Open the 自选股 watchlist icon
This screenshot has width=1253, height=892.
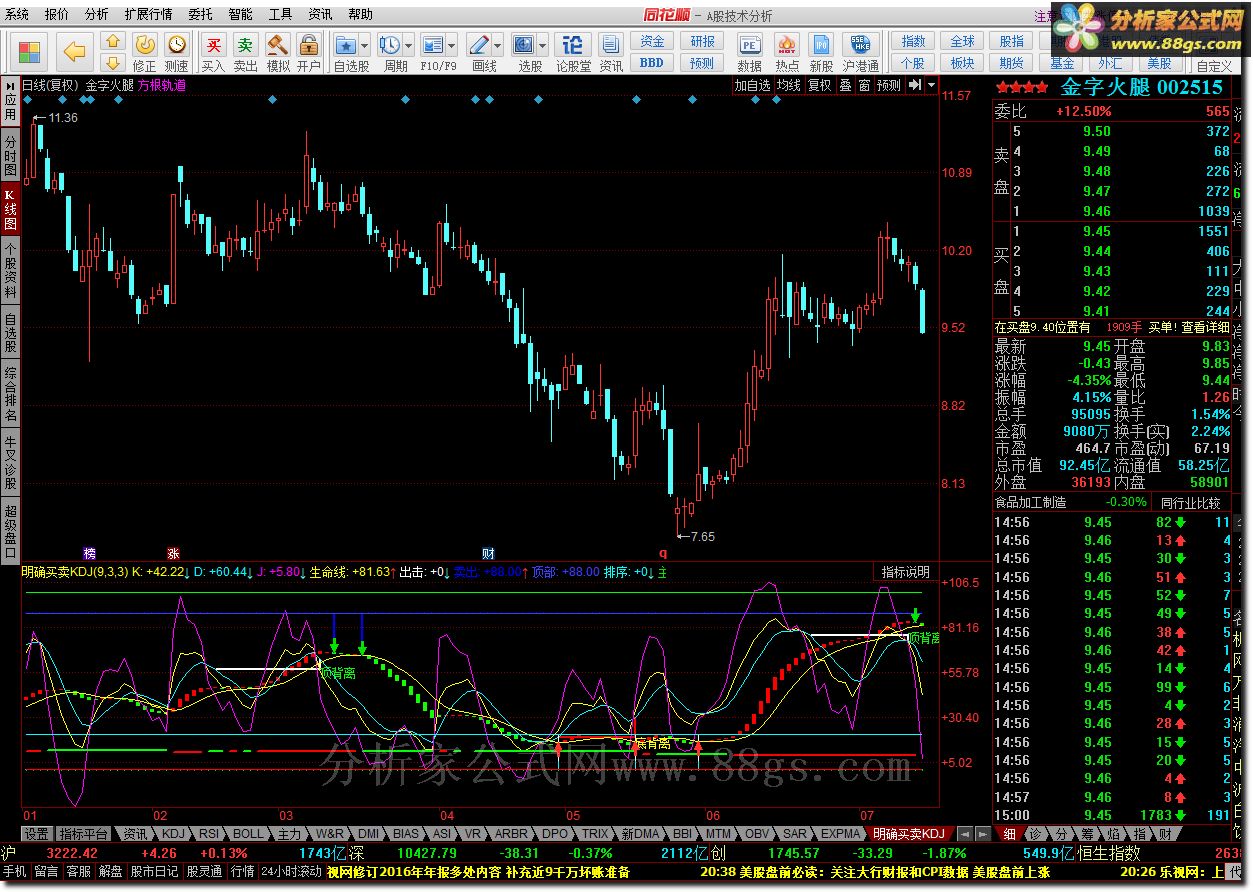(x=346, y=45)
